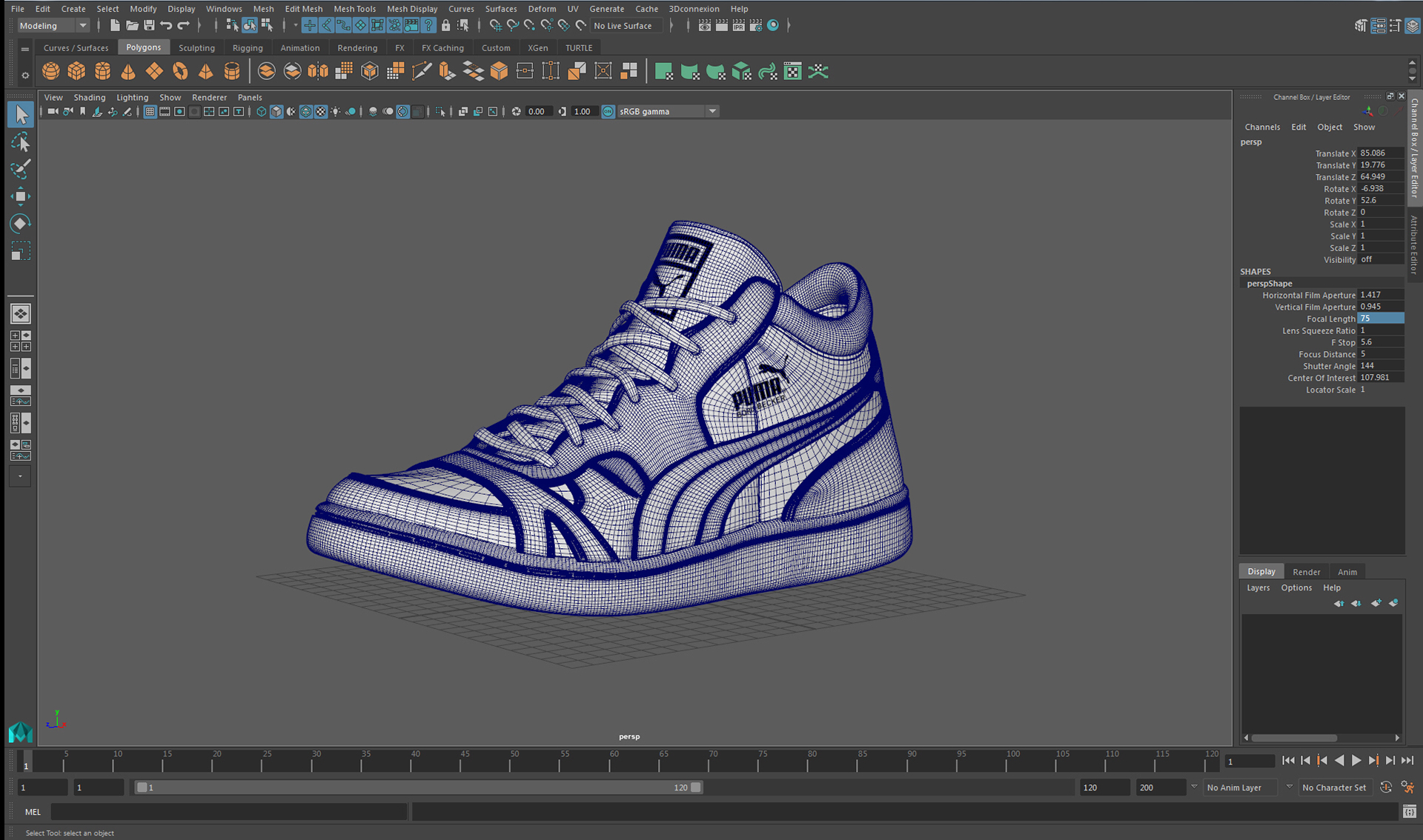Switch to single perspective pane layout
The width and height of the screenshot is (1423, 840).
click(21, 314)
